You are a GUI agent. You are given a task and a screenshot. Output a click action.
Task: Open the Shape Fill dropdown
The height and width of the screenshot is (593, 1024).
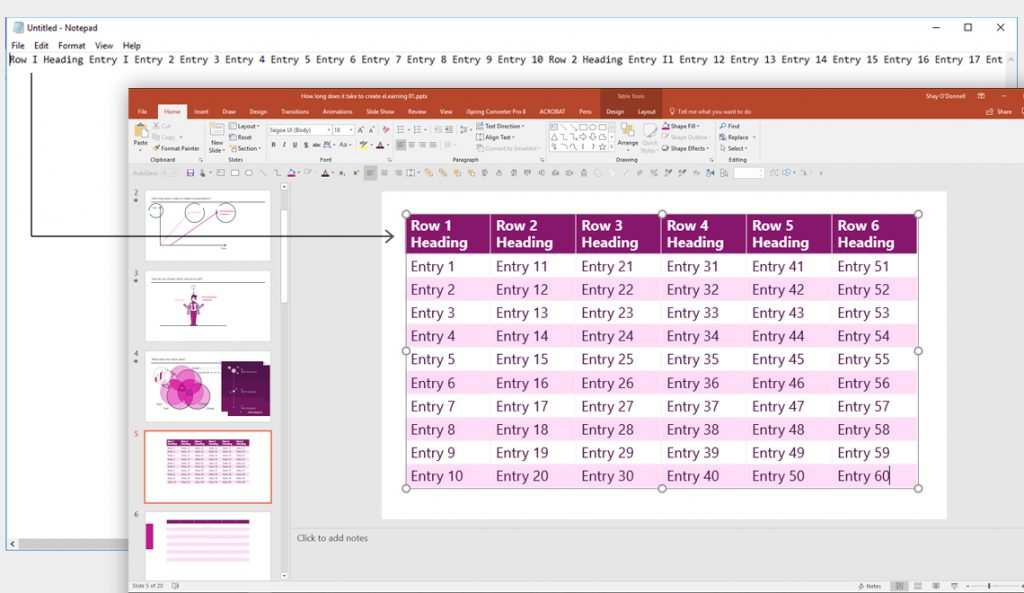click(684, 126)
